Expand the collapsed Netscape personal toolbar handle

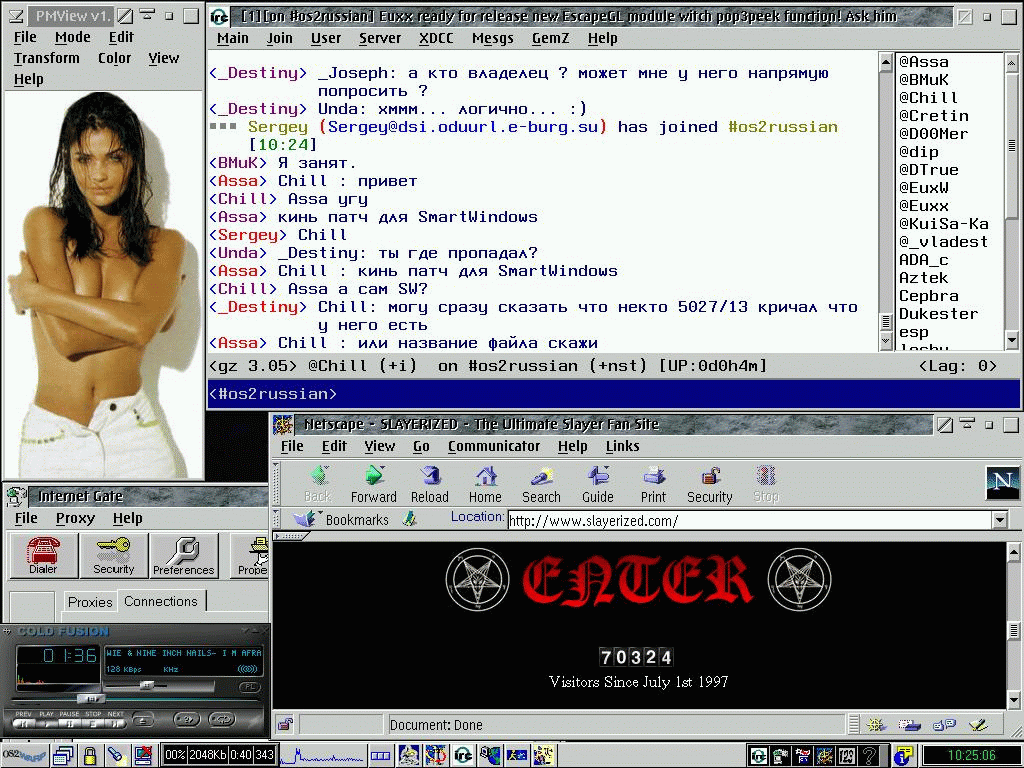pos(292,536)
